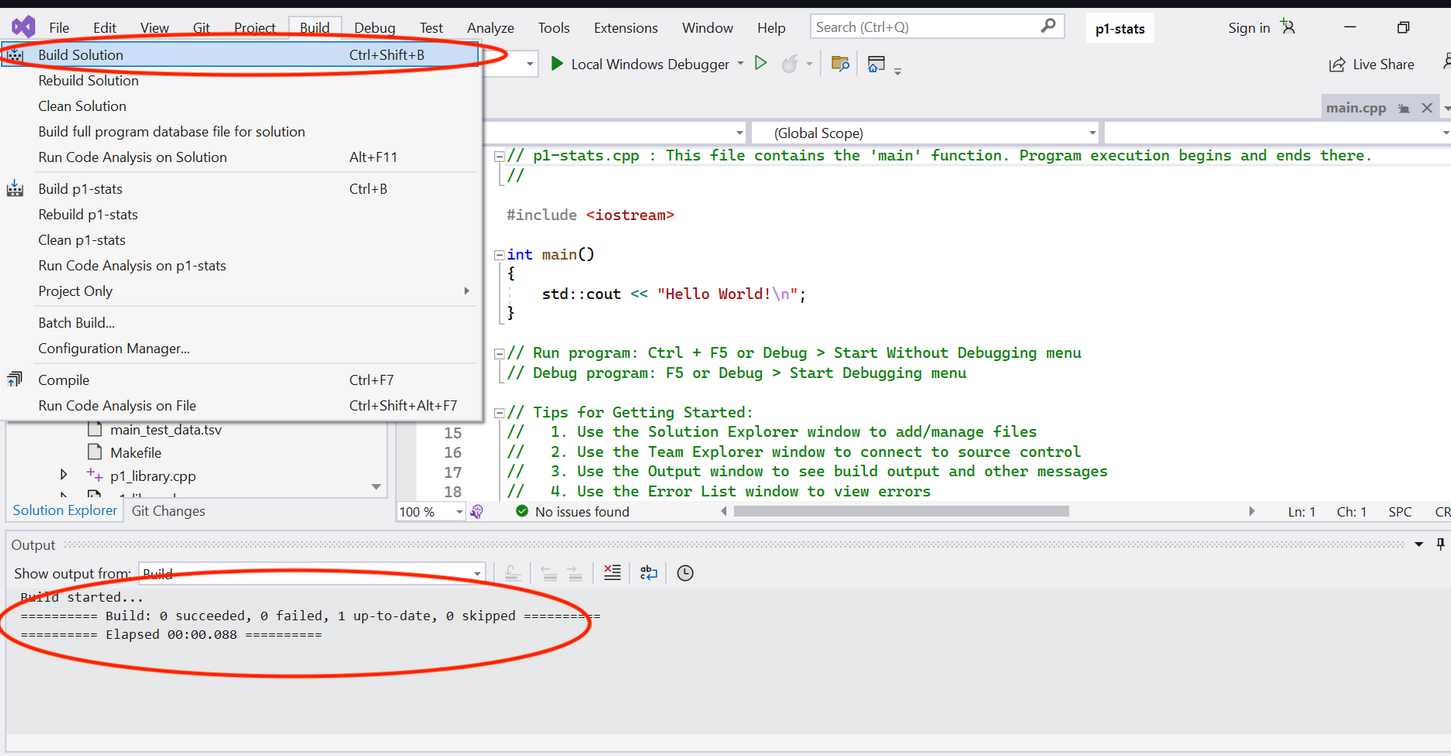This screenshot has width=1451, height=756.
Task: Collapse the main() function code block
Action: (498, 254)
